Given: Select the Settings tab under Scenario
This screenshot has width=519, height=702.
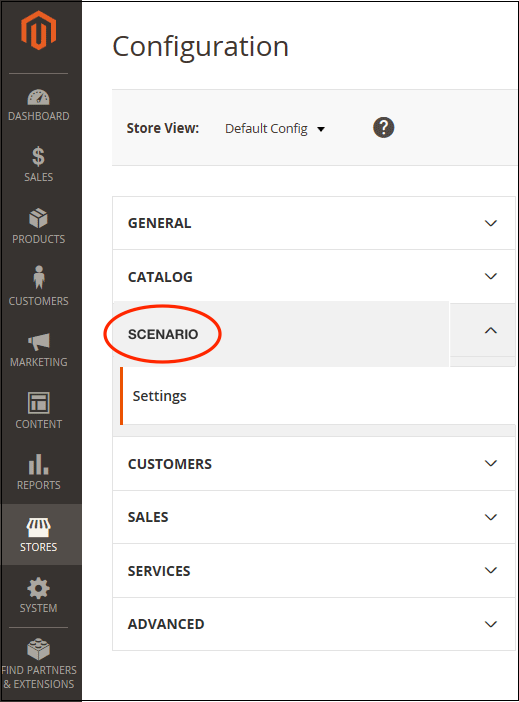Looking at the screenshot, I should point(318,396).
